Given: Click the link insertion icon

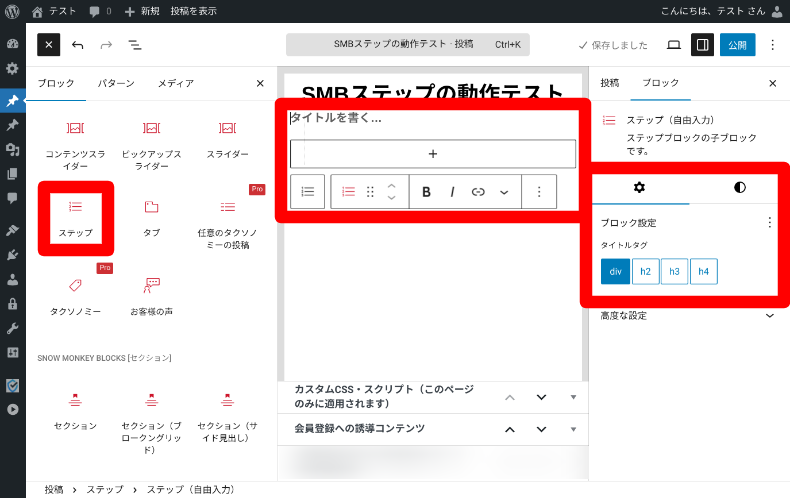Looking at the screenshot, I should (478, 191).
